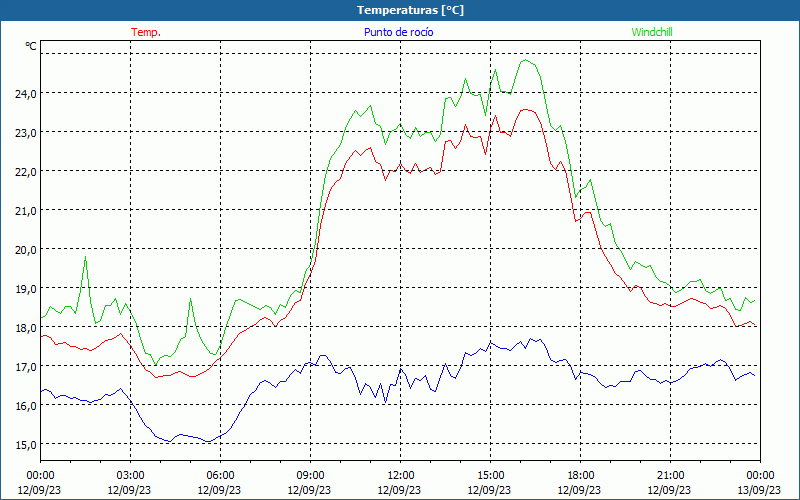Viewport: 800px width, 500px height.
Task: Click the windchill spike near 01:30
Action: coord(85,257)
